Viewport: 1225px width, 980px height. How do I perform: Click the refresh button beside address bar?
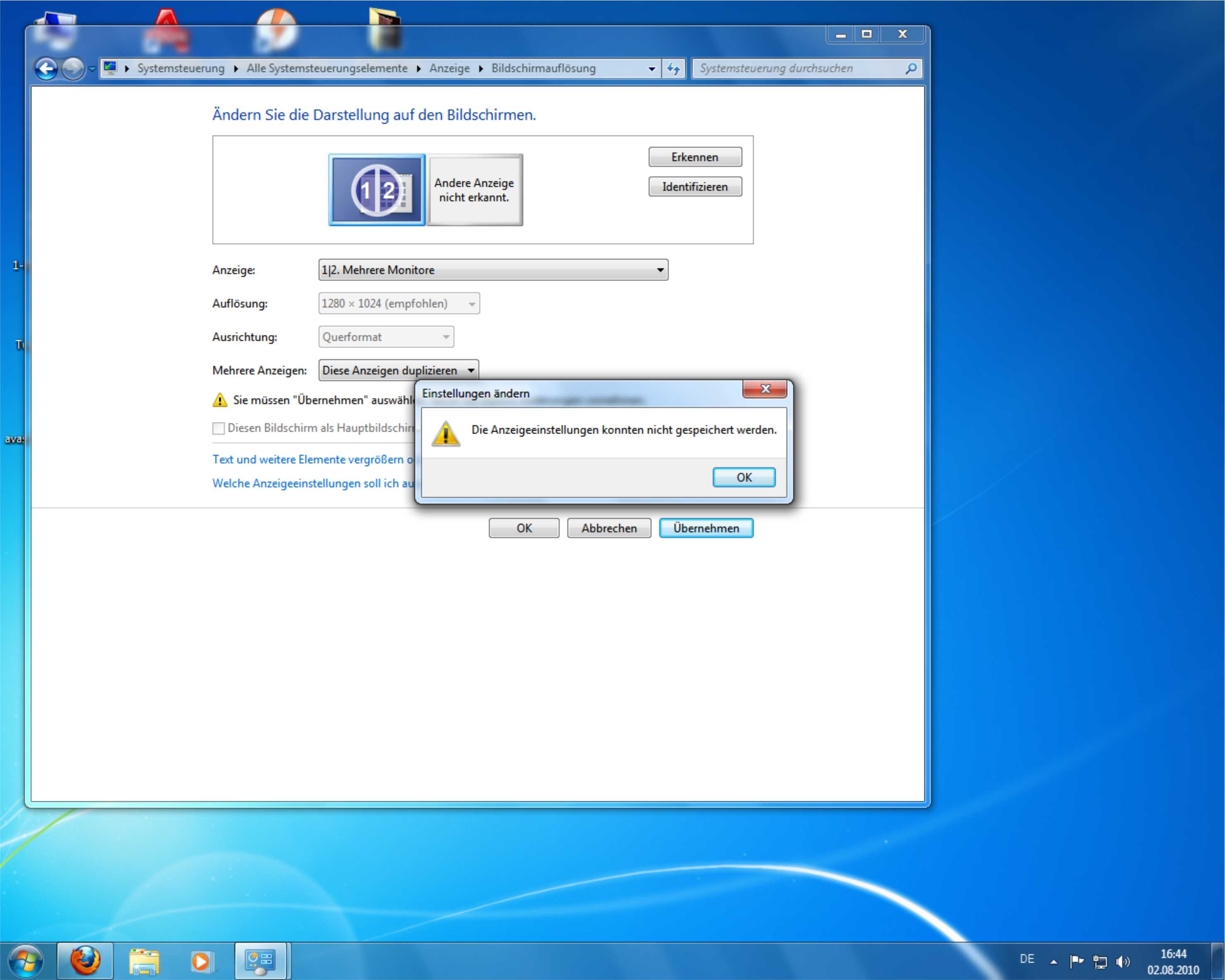673,69
